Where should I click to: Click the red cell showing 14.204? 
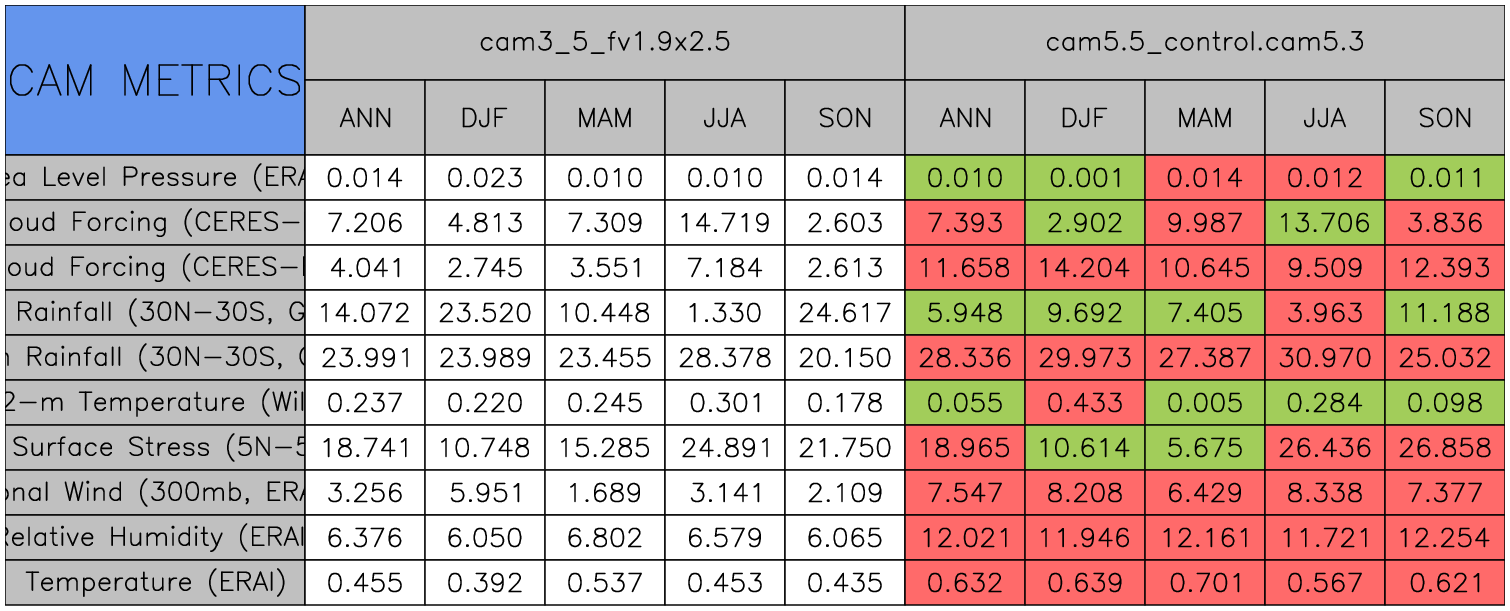(x=1085, y=268)
